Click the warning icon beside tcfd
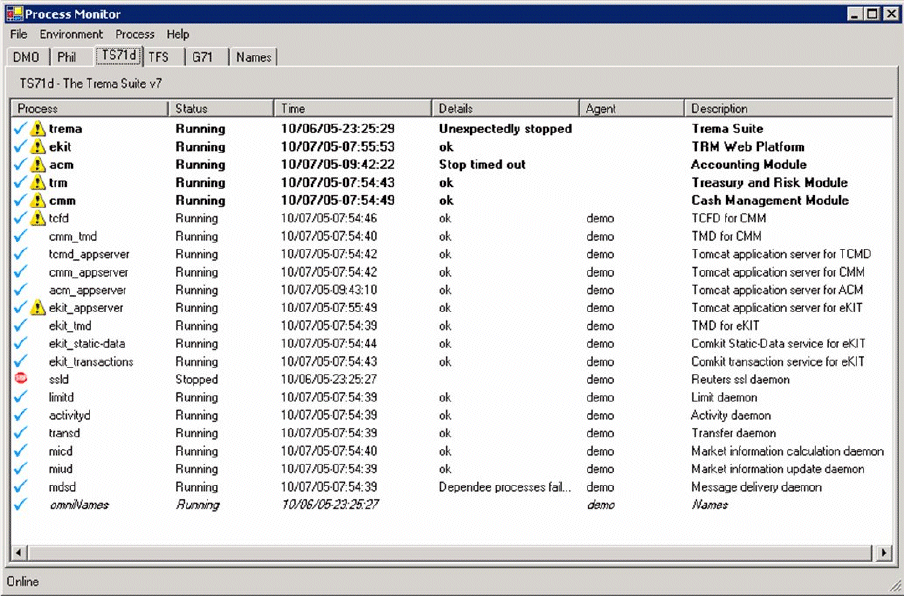Viewport: 904px width, 596px height. tap(38, 218)
